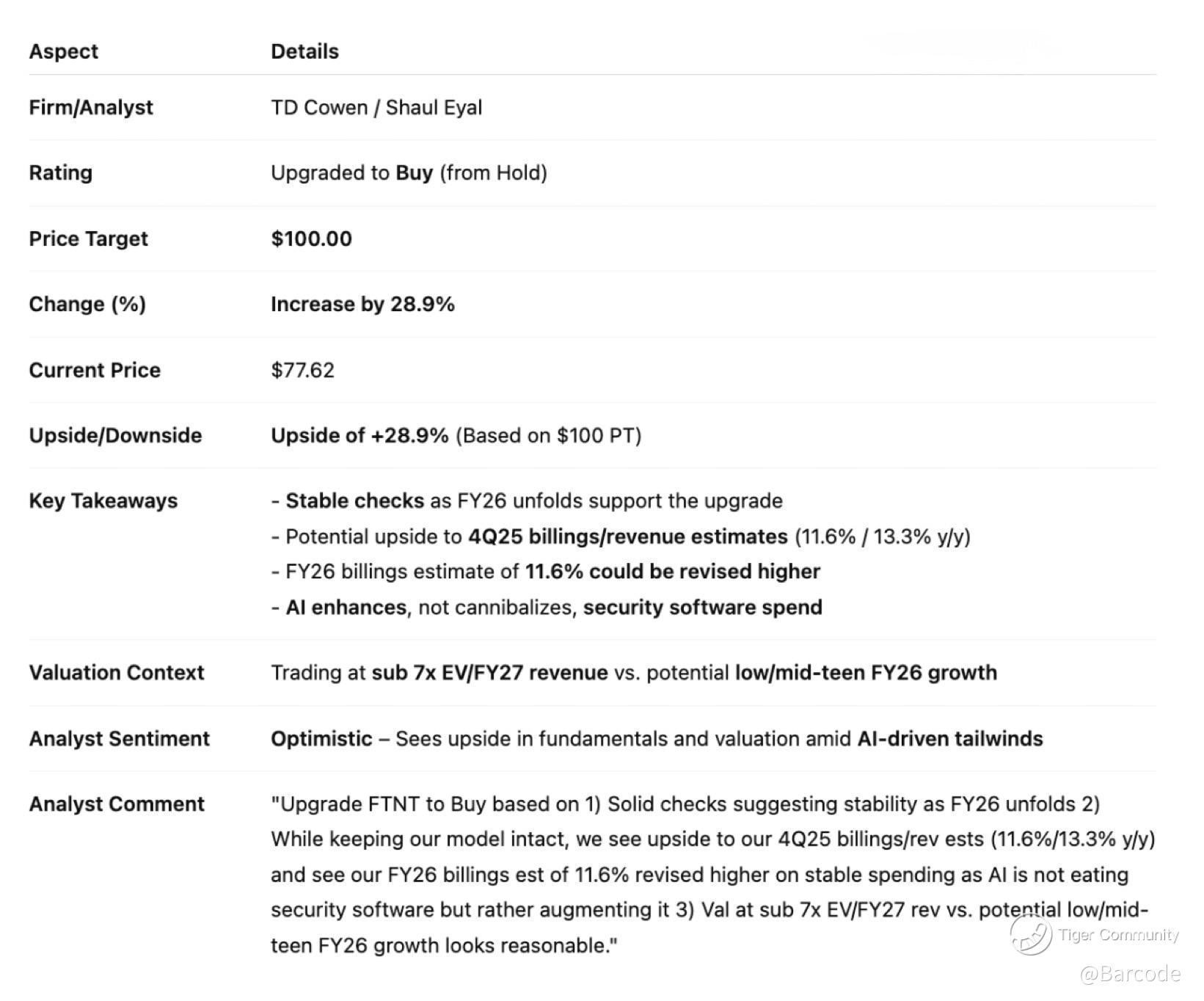Click the Analyst Comment row label
This screenshot has height=1001, width=1204.
[117, 804]
